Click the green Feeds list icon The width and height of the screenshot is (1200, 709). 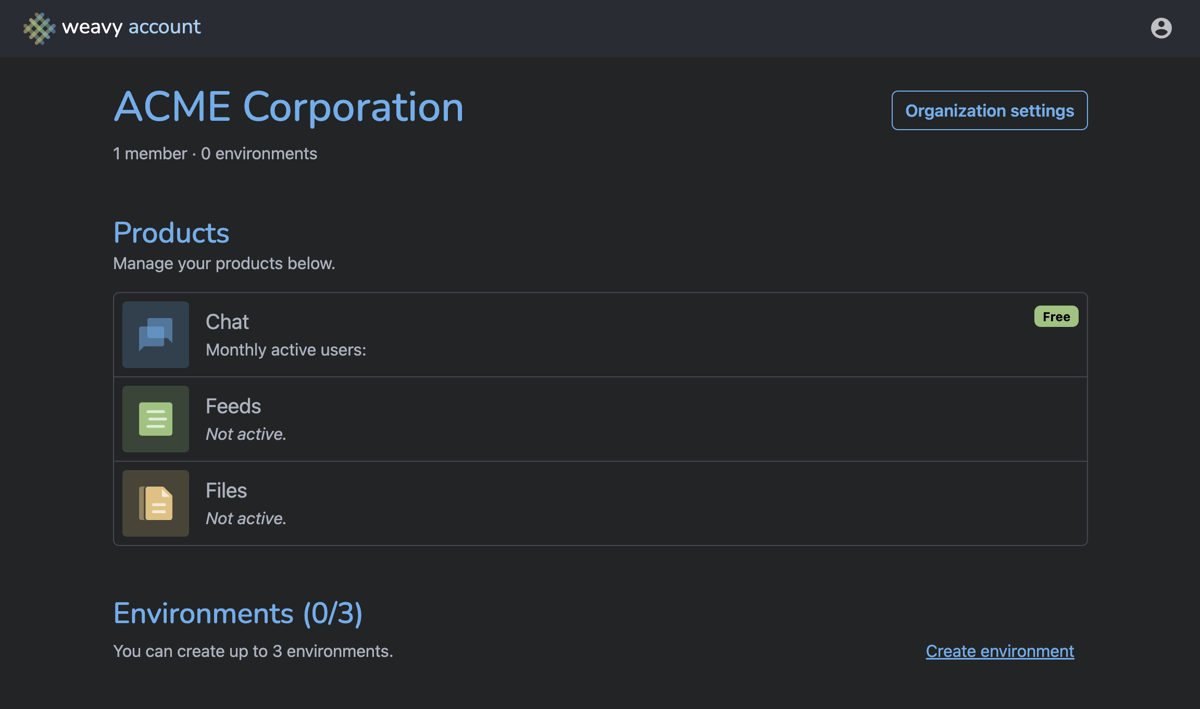click(x=156, y=419)
